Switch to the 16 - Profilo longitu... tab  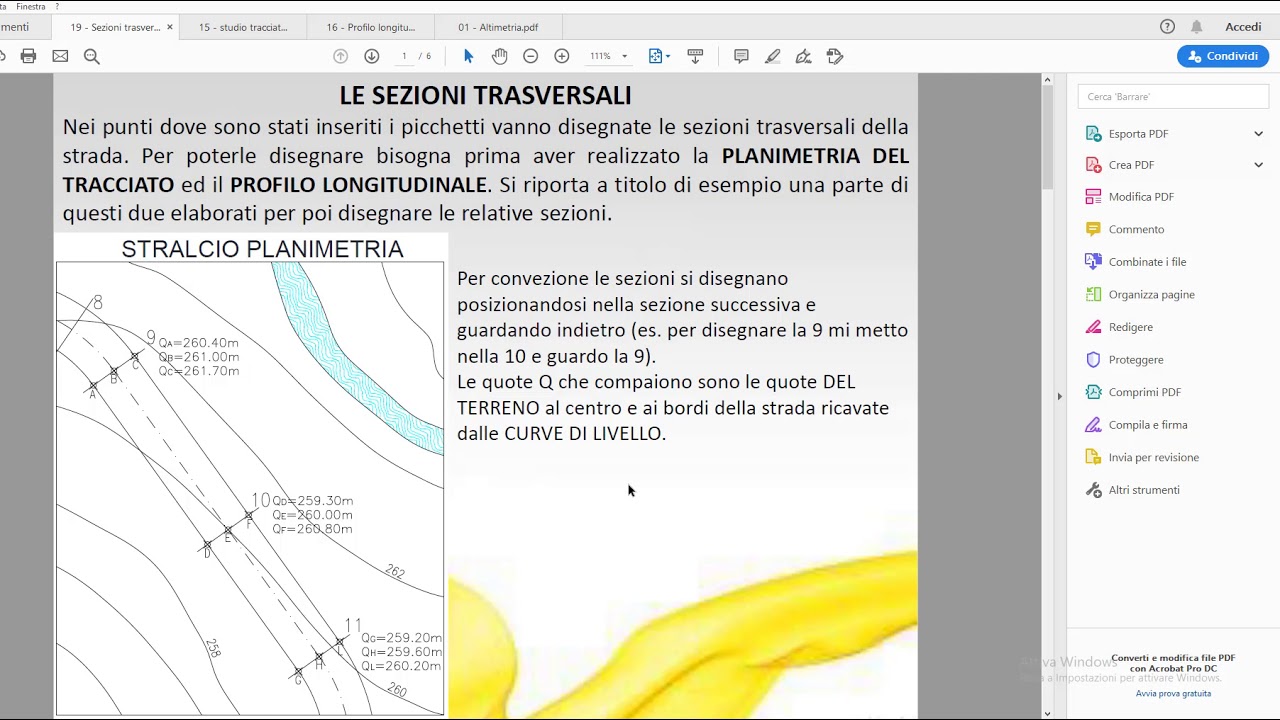pos(371,27)
